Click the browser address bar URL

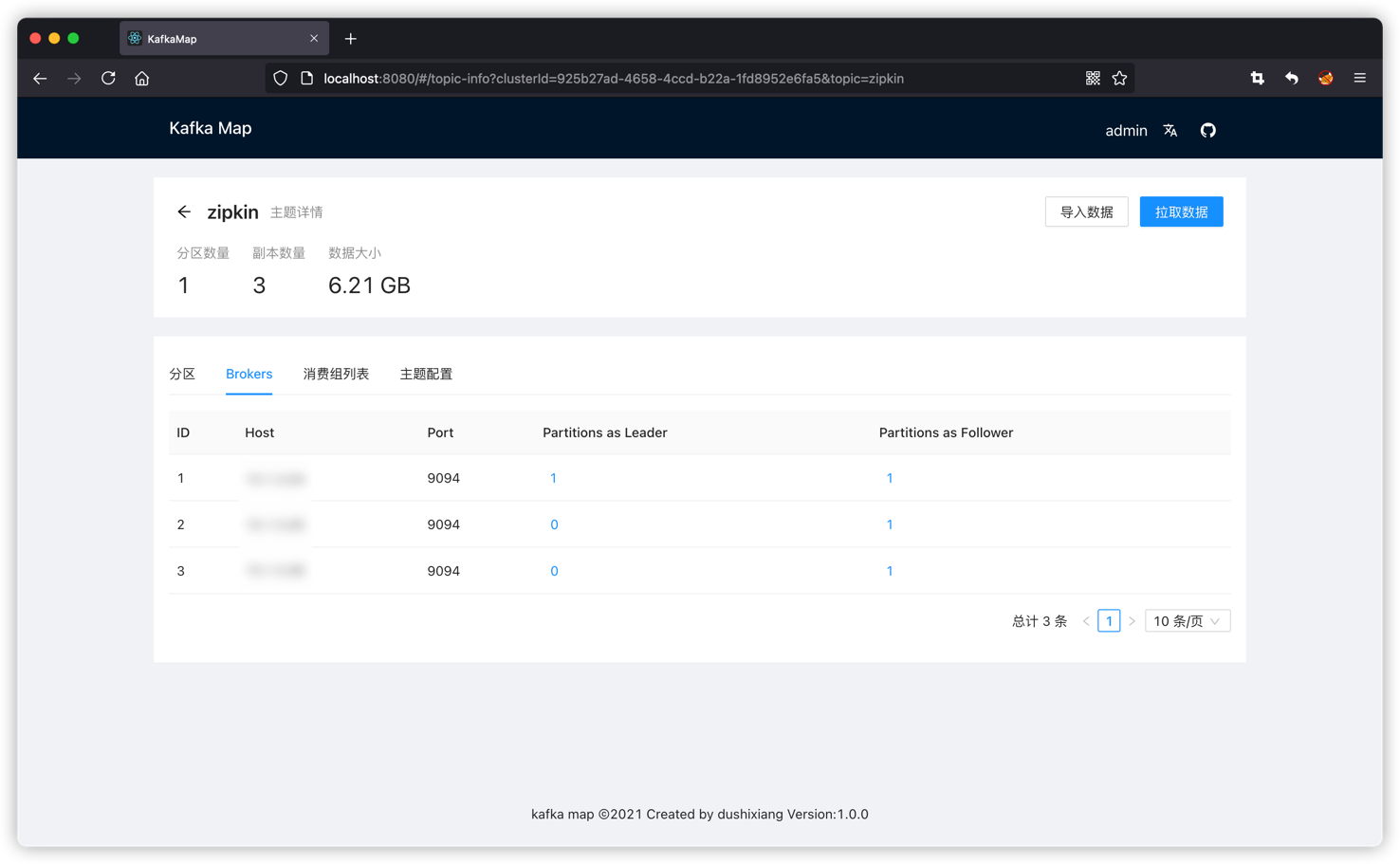pyautogui.click(x=613, y=79)
